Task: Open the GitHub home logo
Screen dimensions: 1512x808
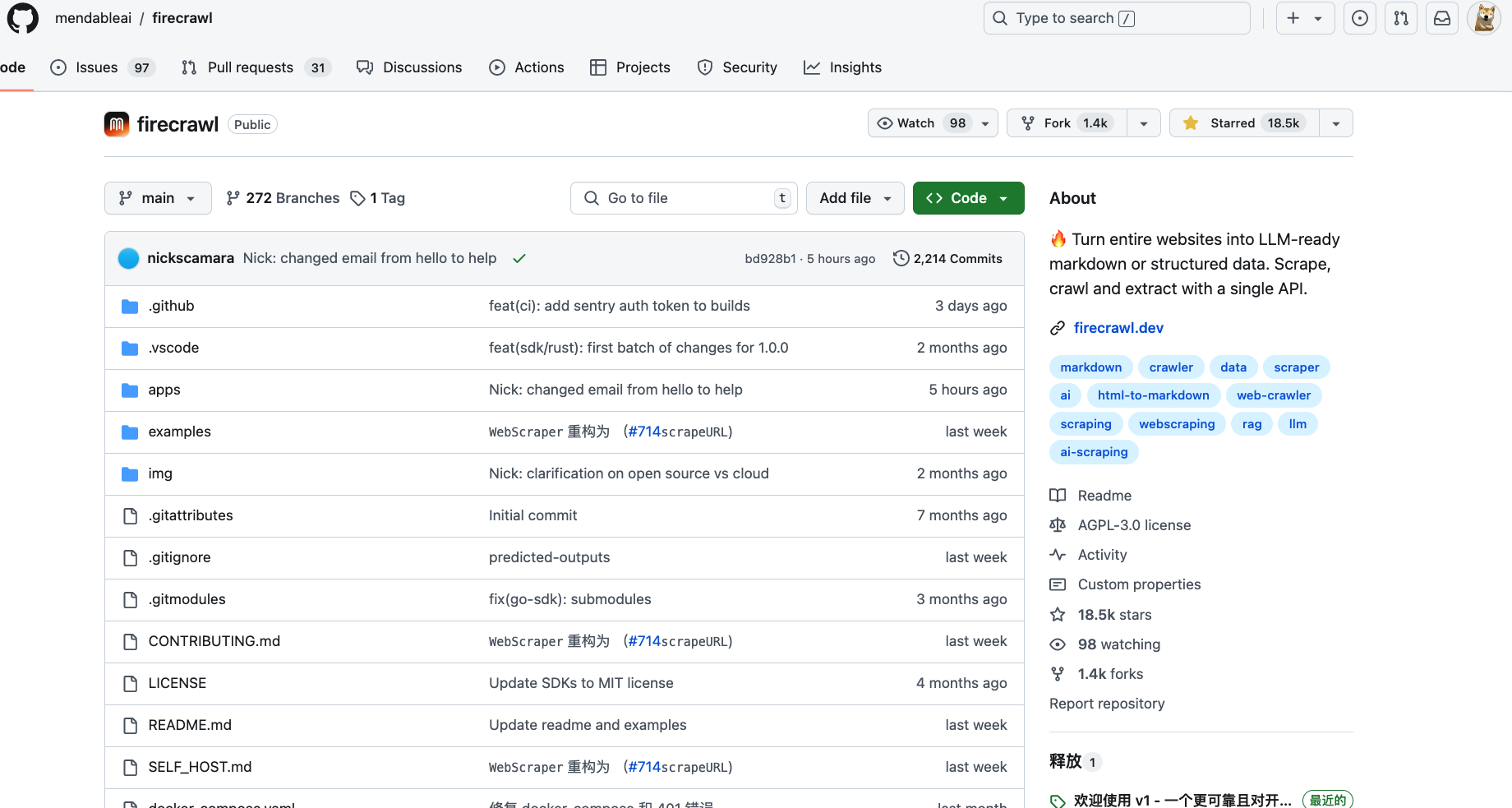Action: (22, 18)
